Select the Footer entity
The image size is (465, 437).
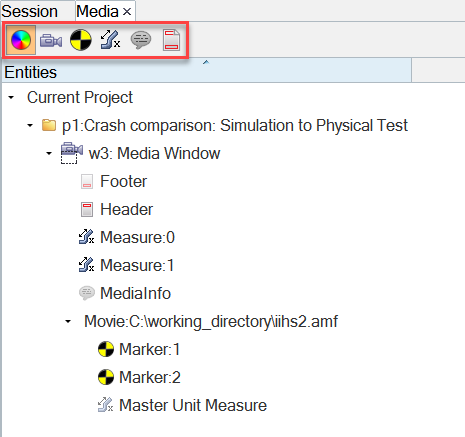point(123,181)
